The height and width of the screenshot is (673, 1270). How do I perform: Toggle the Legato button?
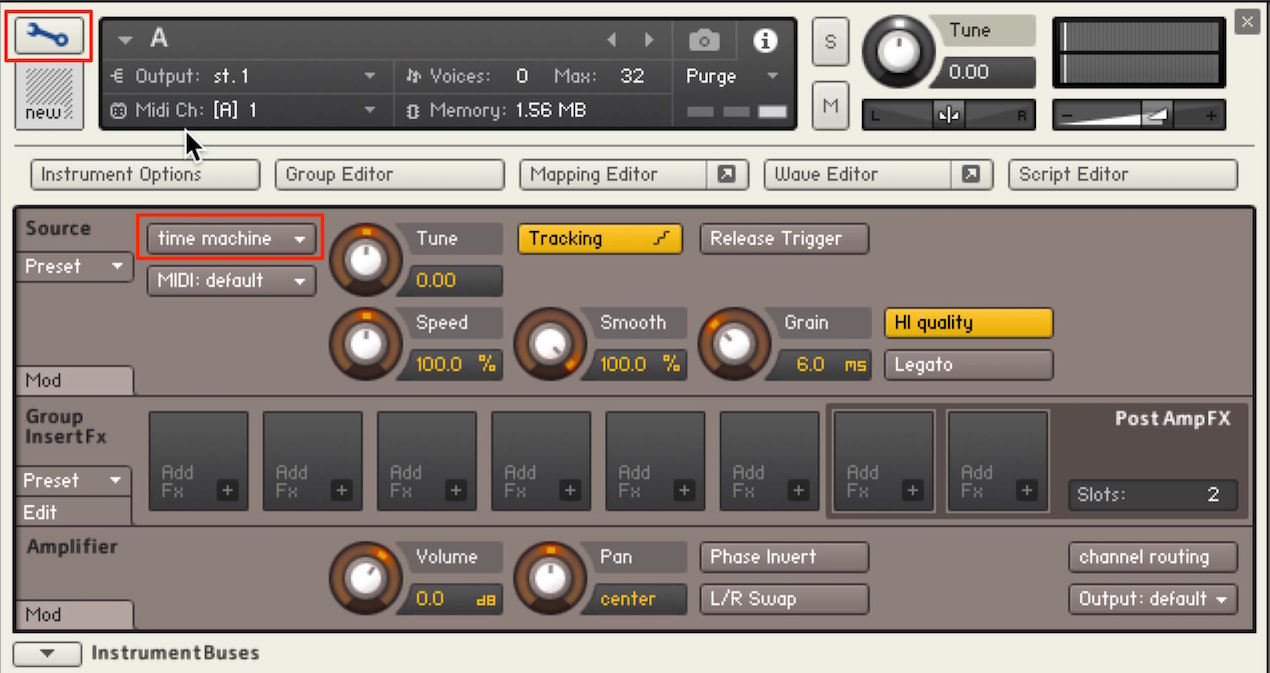(x=968, y=365)
